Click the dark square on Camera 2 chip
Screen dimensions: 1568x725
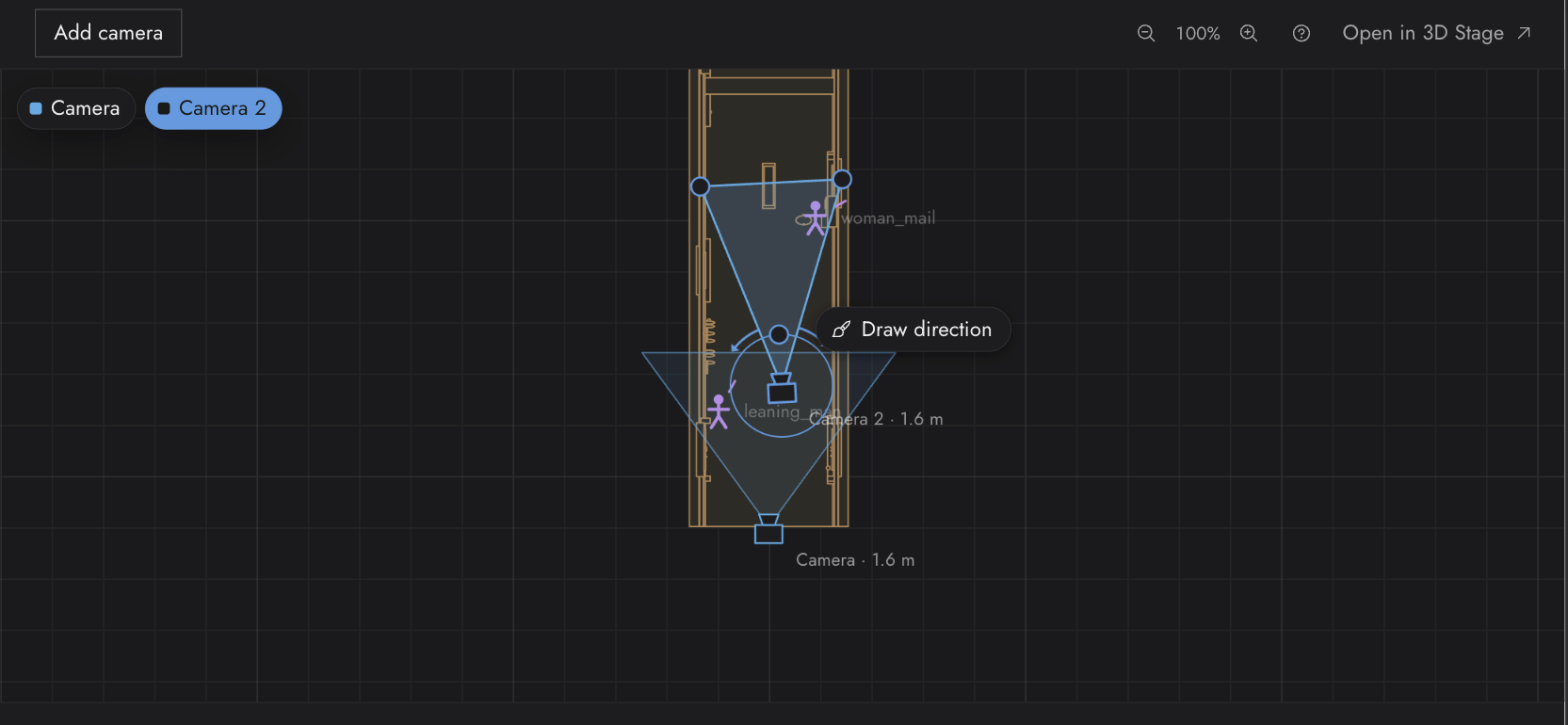(164, 108)
